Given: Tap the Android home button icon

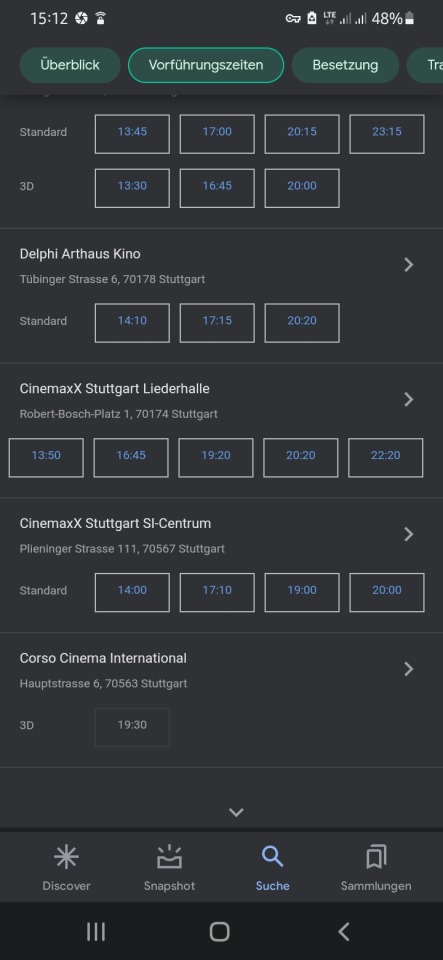Looking at the screenshot, I should (220, 932).
